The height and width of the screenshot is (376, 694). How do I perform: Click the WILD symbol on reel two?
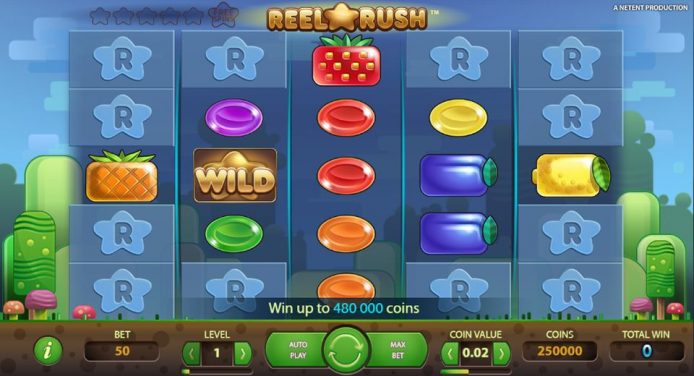pyautogui.click(x=235, y=176)
